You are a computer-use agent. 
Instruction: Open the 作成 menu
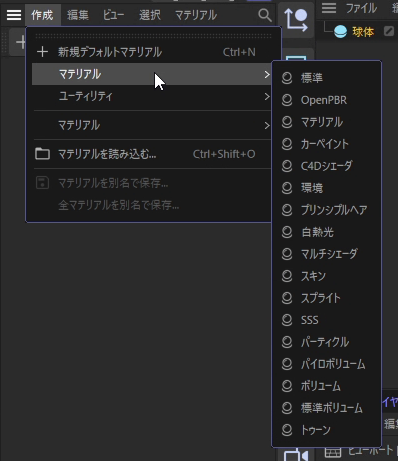(42, 15)
